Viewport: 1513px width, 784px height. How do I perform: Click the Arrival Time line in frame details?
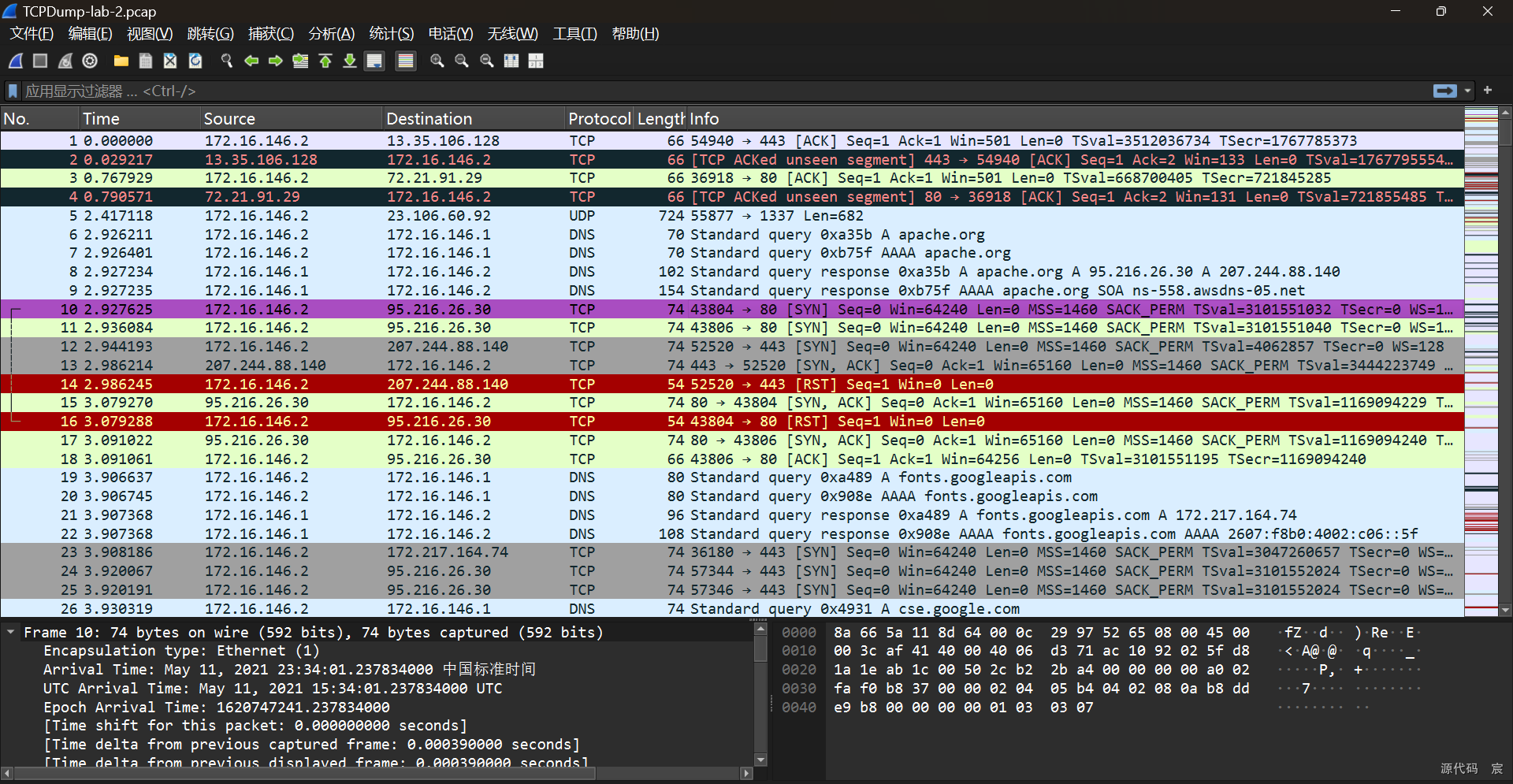289,670
